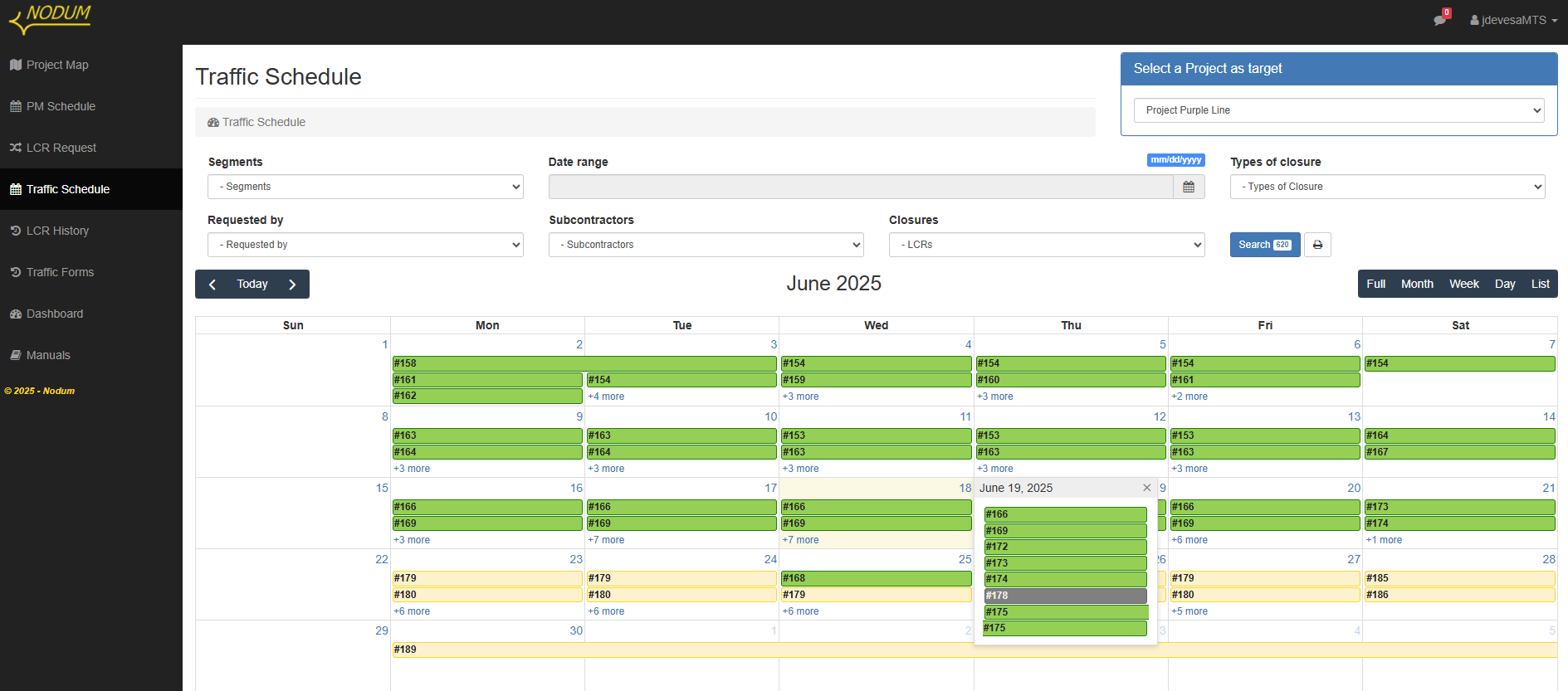Show +4 more events on June 3
Viewport: 1568px width, 691px height.
tap(607, 397)
